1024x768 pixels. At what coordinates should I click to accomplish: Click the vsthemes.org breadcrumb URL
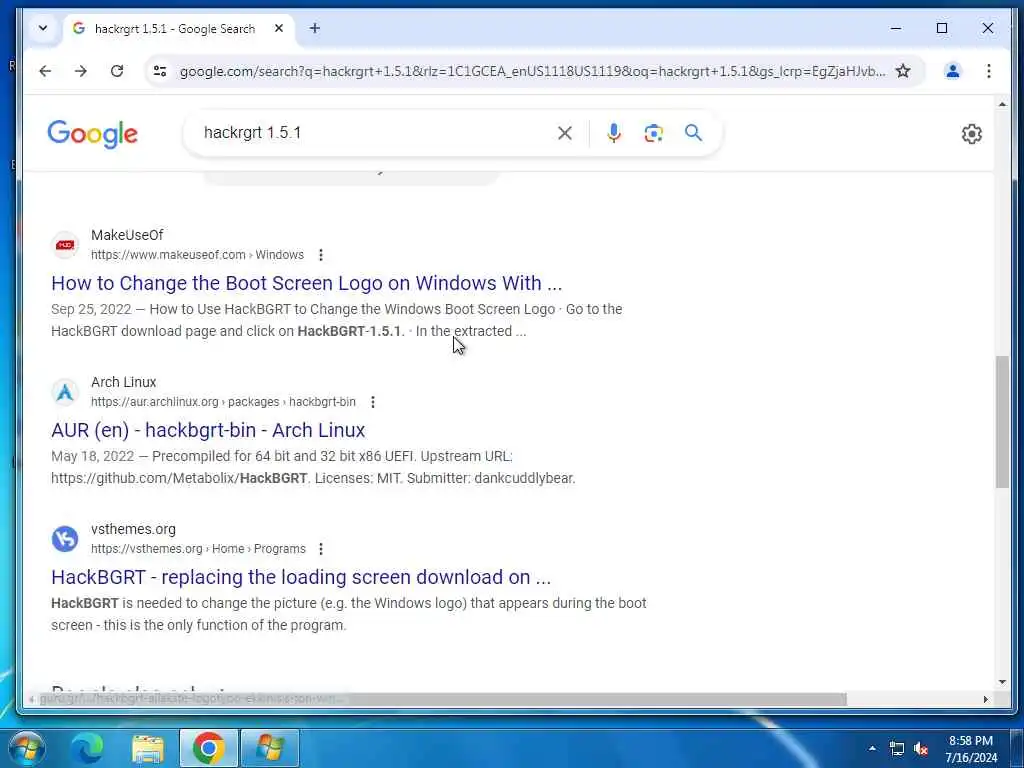tap(198, 549)
